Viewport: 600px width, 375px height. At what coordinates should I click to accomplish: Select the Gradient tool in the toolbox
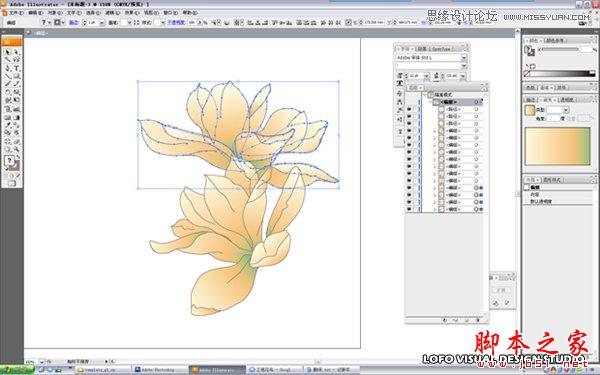pos(16,117)
